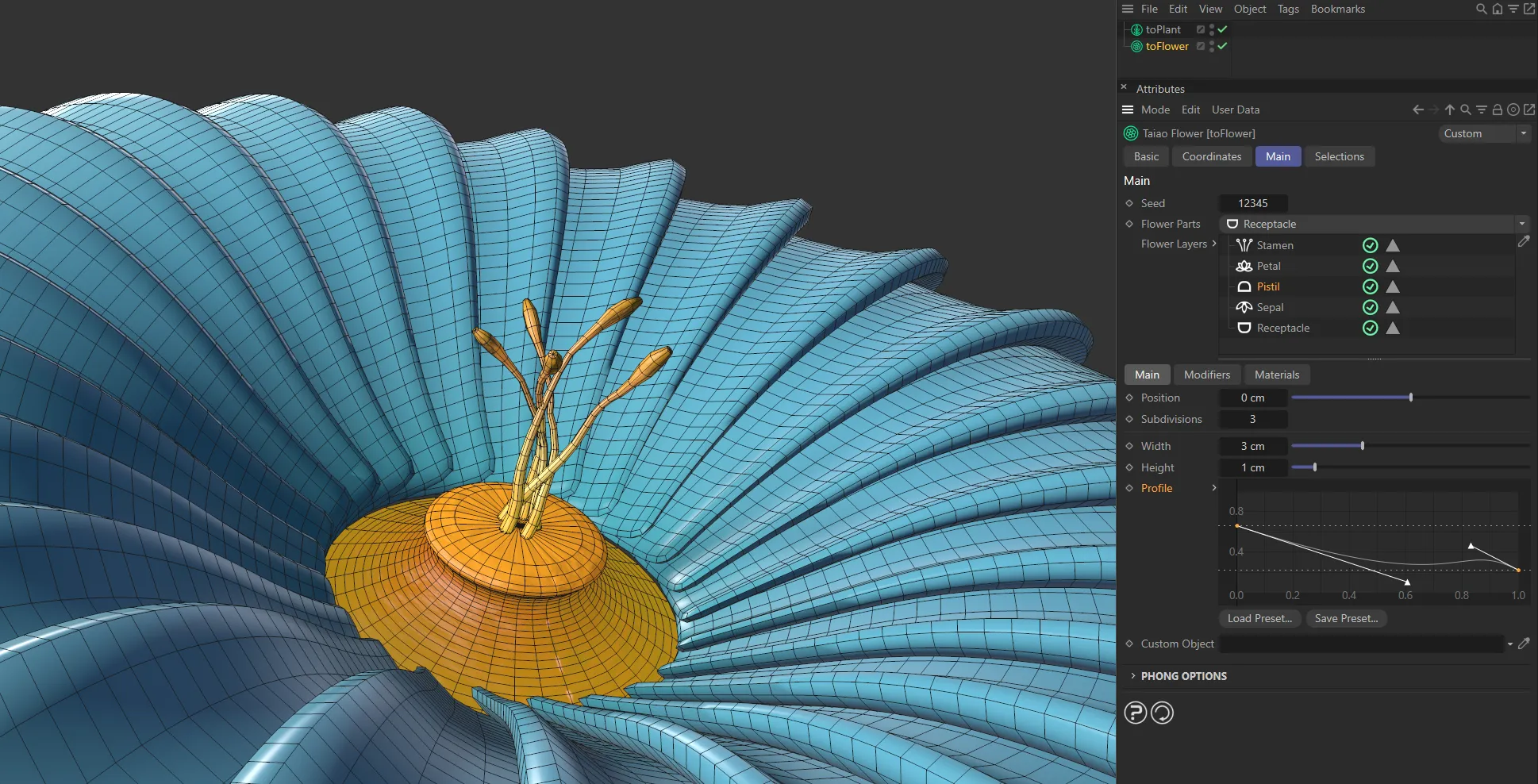
Task: Click the lock icon in Attributes header
Action: point(1497,110)
